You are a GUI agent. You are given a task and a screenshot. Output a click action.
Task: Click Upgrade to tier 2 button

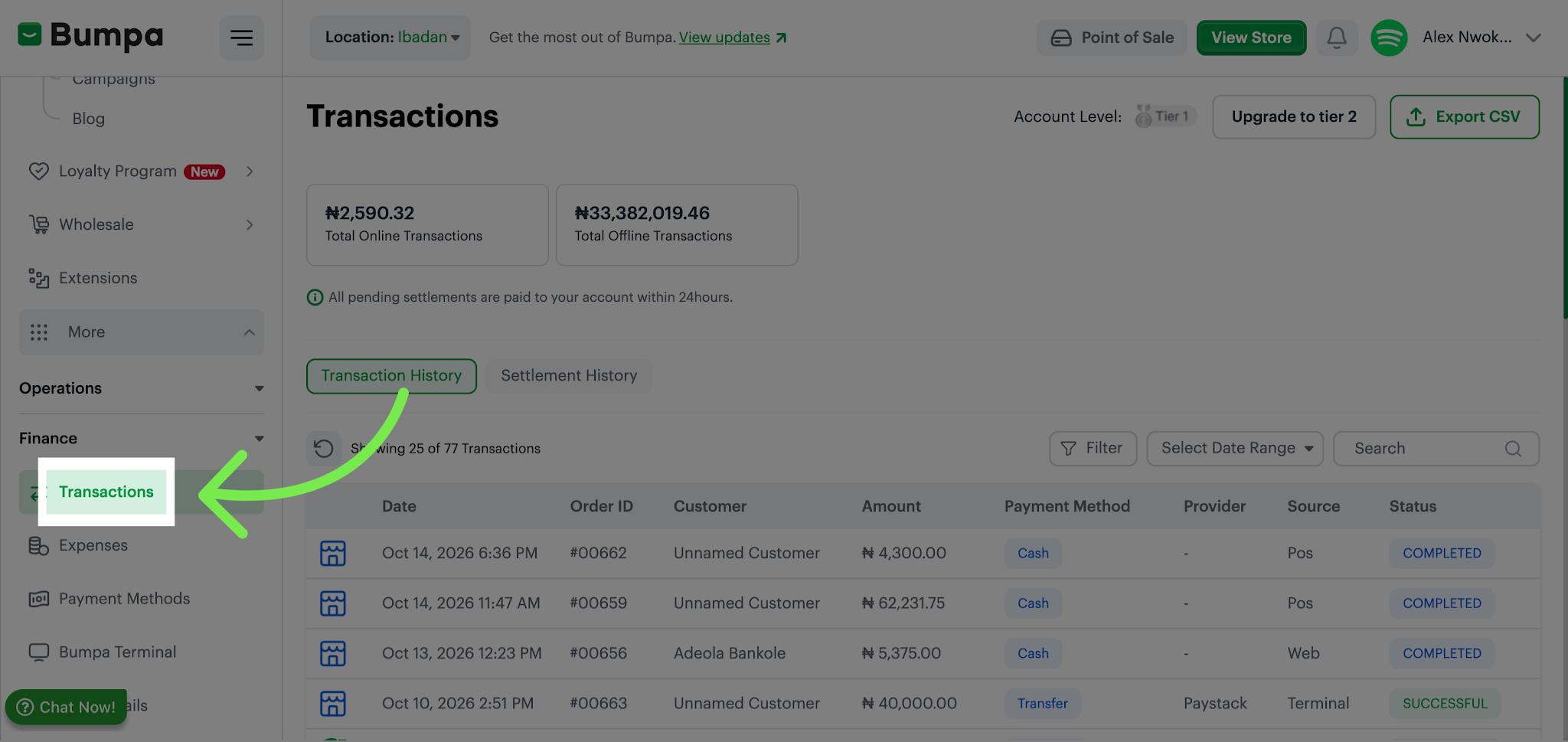pyautogui.click(x=1294, y=116)
